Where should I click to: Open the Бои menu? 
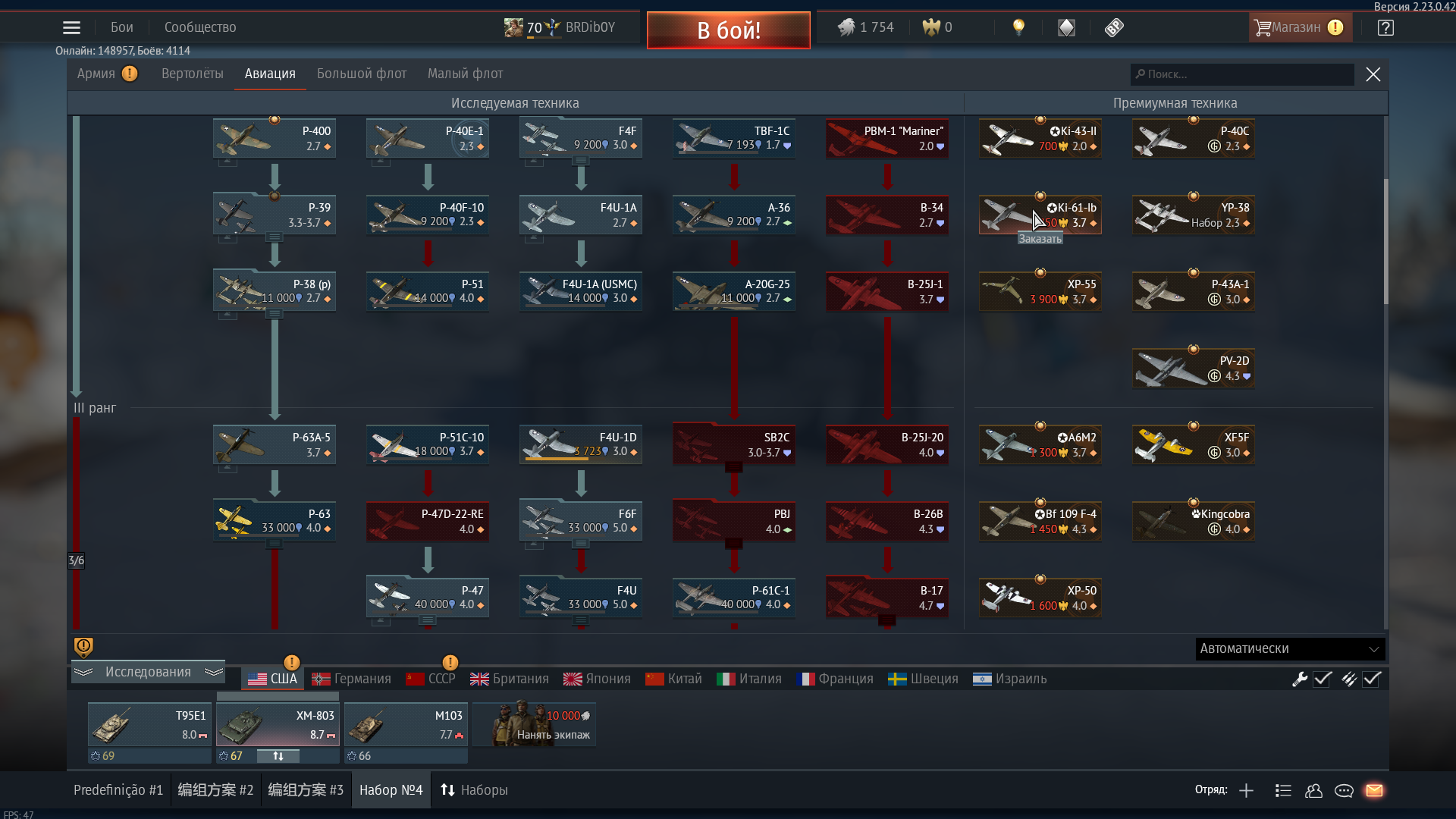point(122,27)
